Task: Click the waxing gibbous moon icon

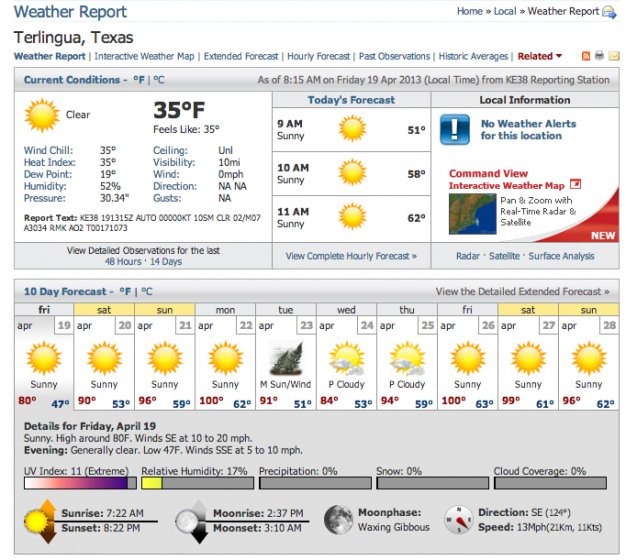Action: (340, 520)
